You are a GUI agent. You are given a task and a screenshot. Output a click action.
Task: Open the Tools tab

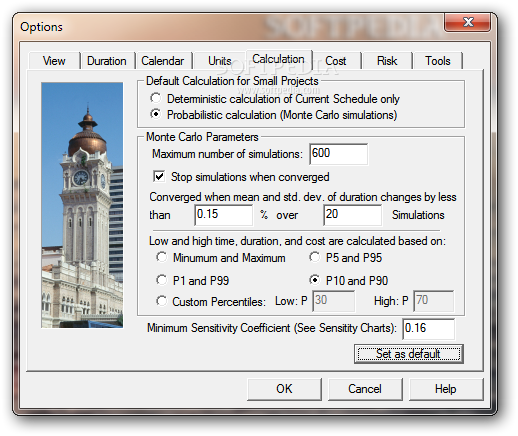click(x=438, y=61)
